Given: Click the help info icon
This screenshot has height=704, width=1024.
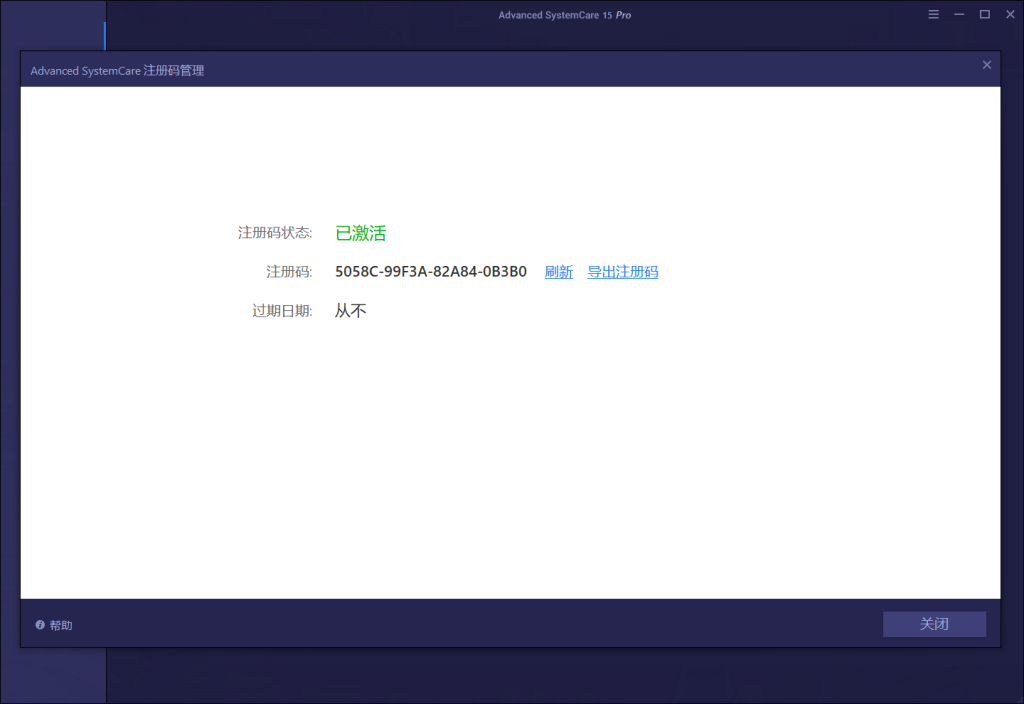Looking at the screenshot, I should (40, 625).
